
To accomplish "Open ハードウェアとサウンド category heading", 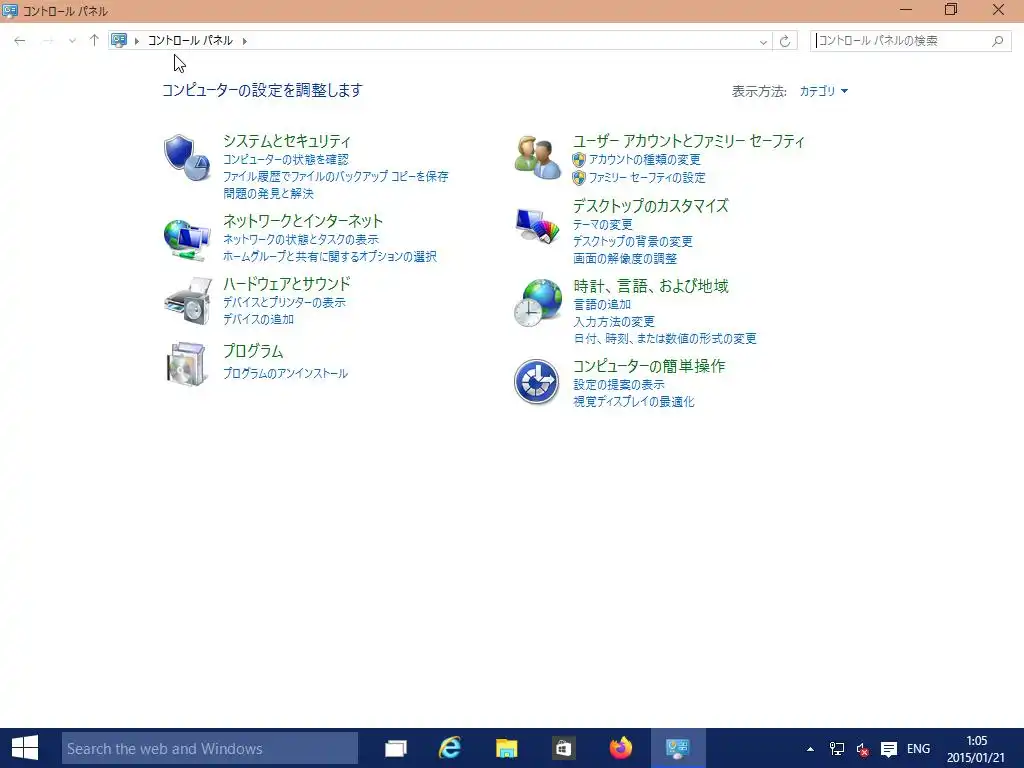I will tap(287, 284).
